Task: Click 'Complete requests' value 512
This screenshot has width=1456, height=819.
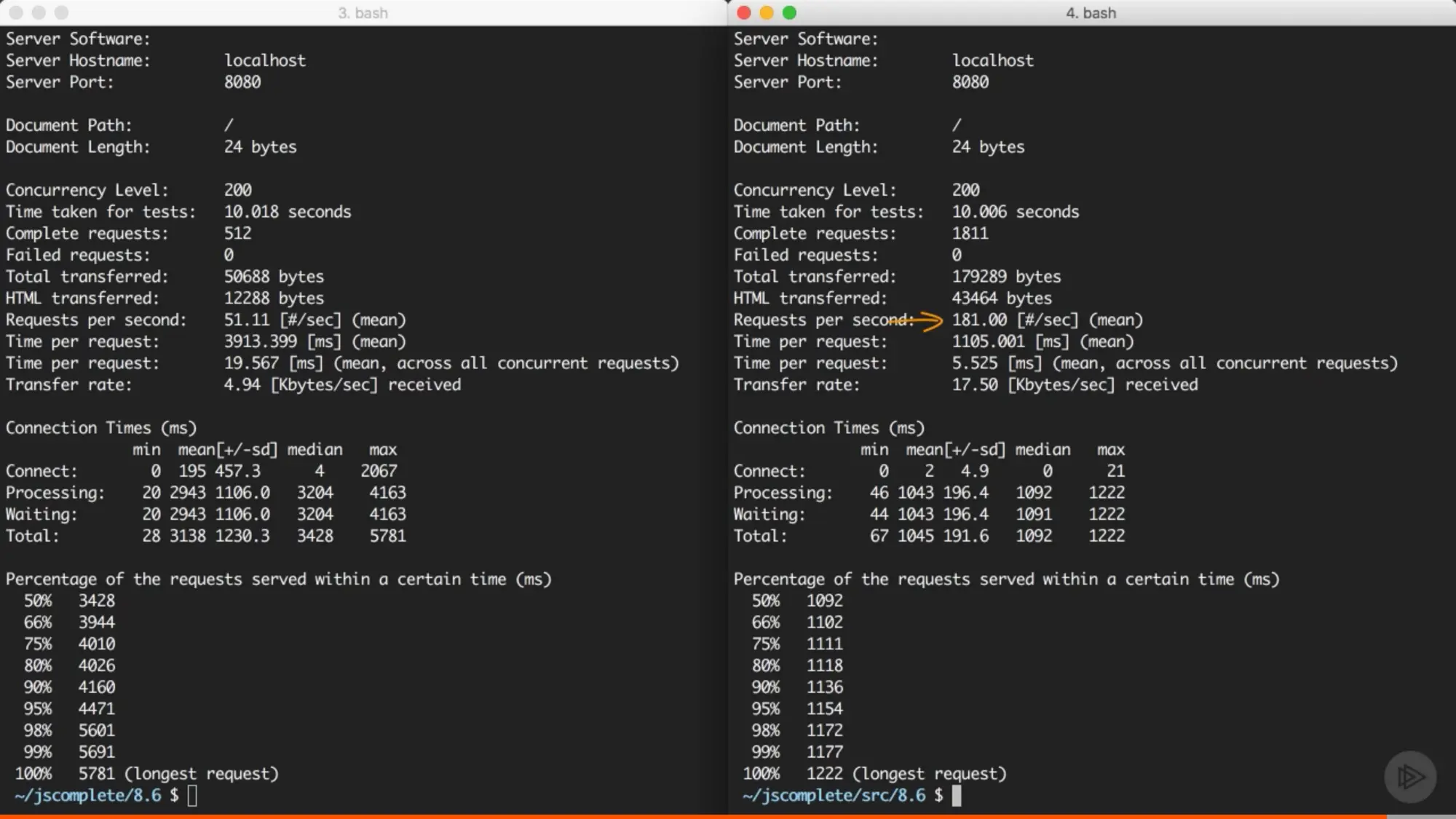Action: [237, 233]
